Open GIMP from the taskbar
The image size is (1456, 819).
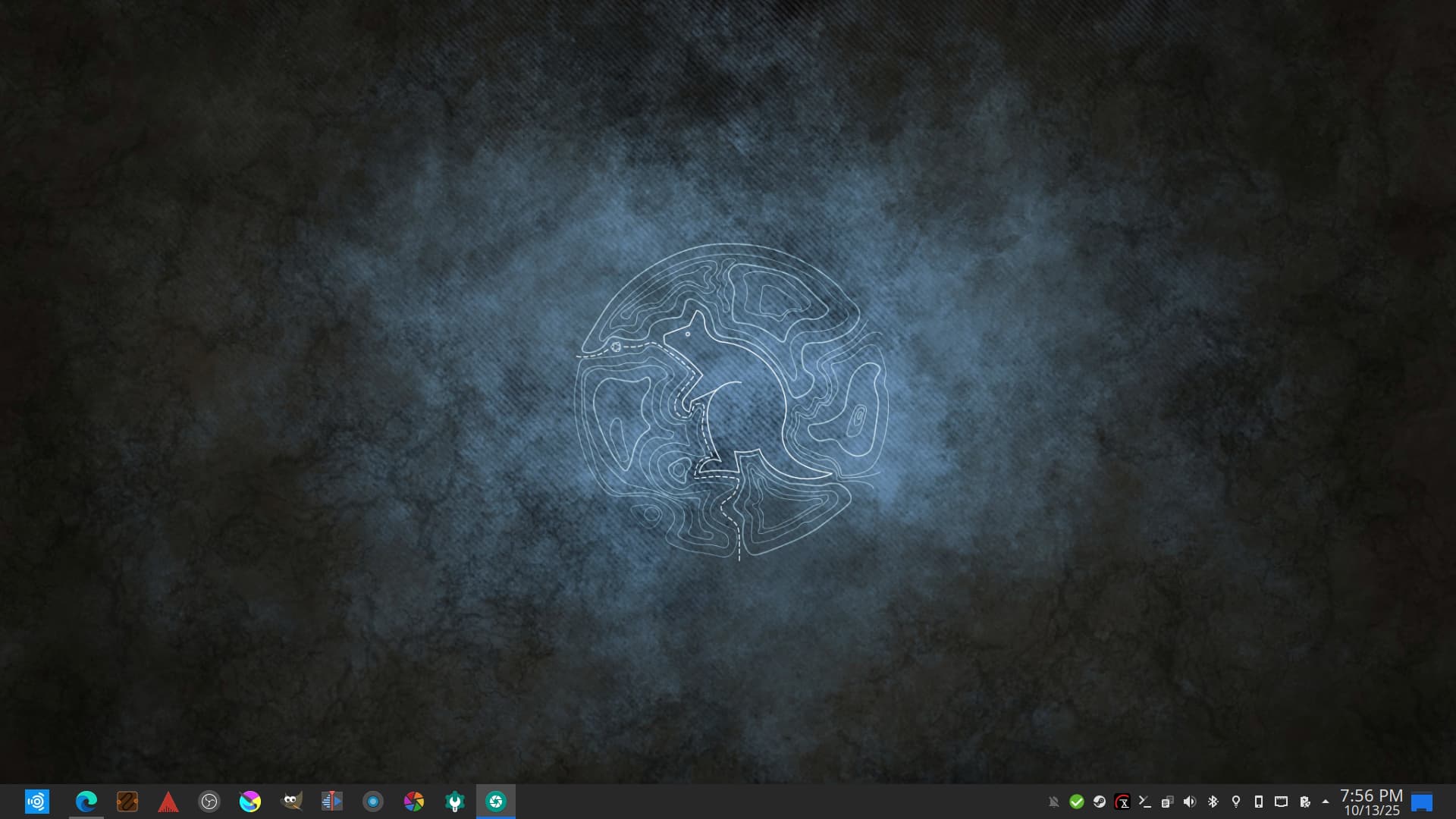291,802
